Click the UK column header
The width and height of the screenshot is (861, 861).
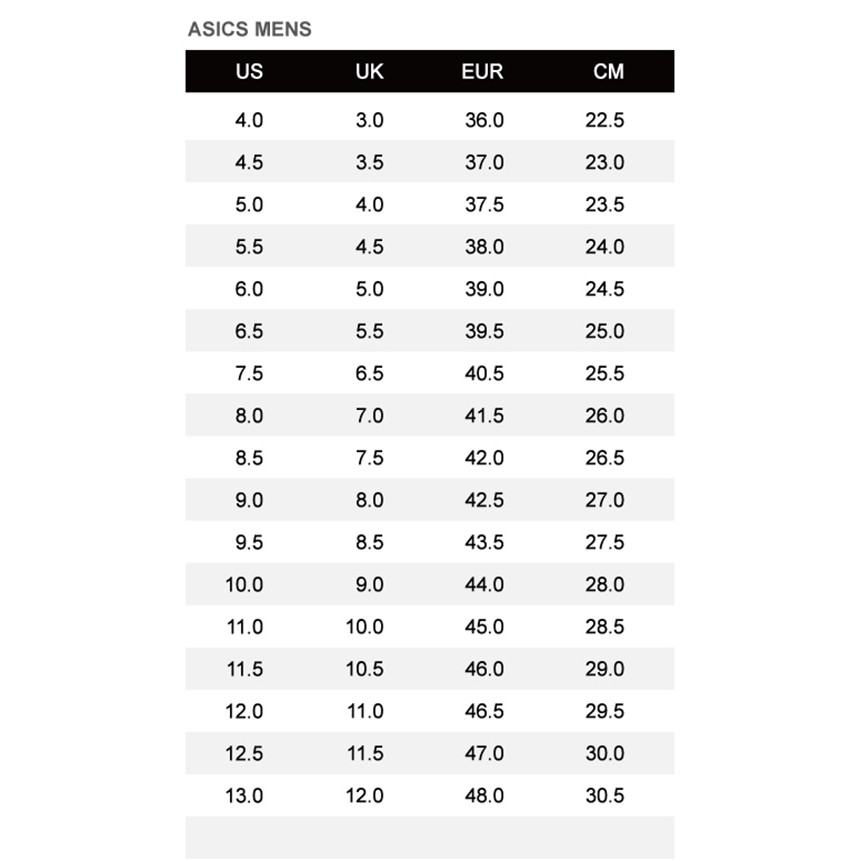click(x=369, y=72)
